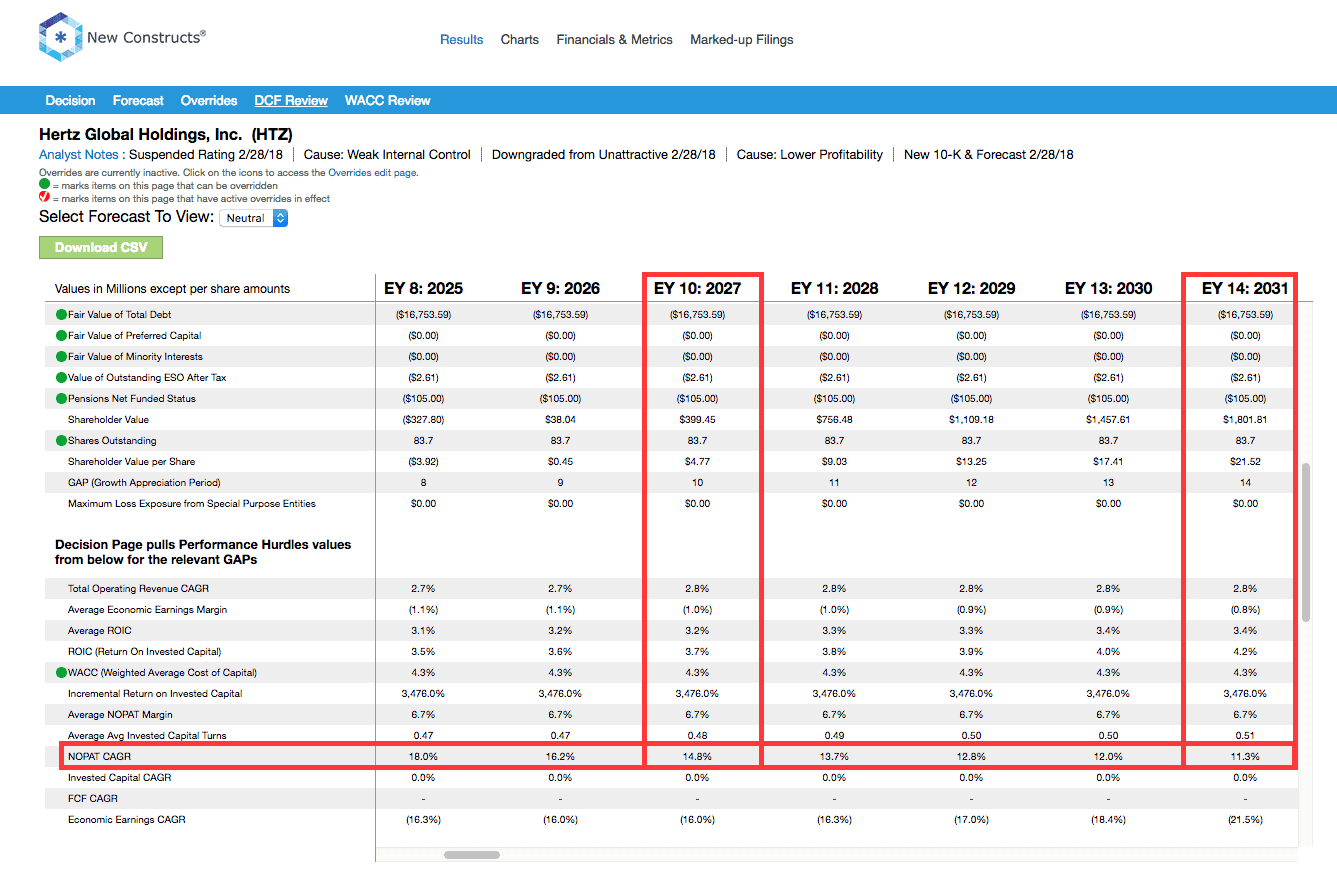
Task: Click the New Constructs brand name
Action: click(146, 37)
